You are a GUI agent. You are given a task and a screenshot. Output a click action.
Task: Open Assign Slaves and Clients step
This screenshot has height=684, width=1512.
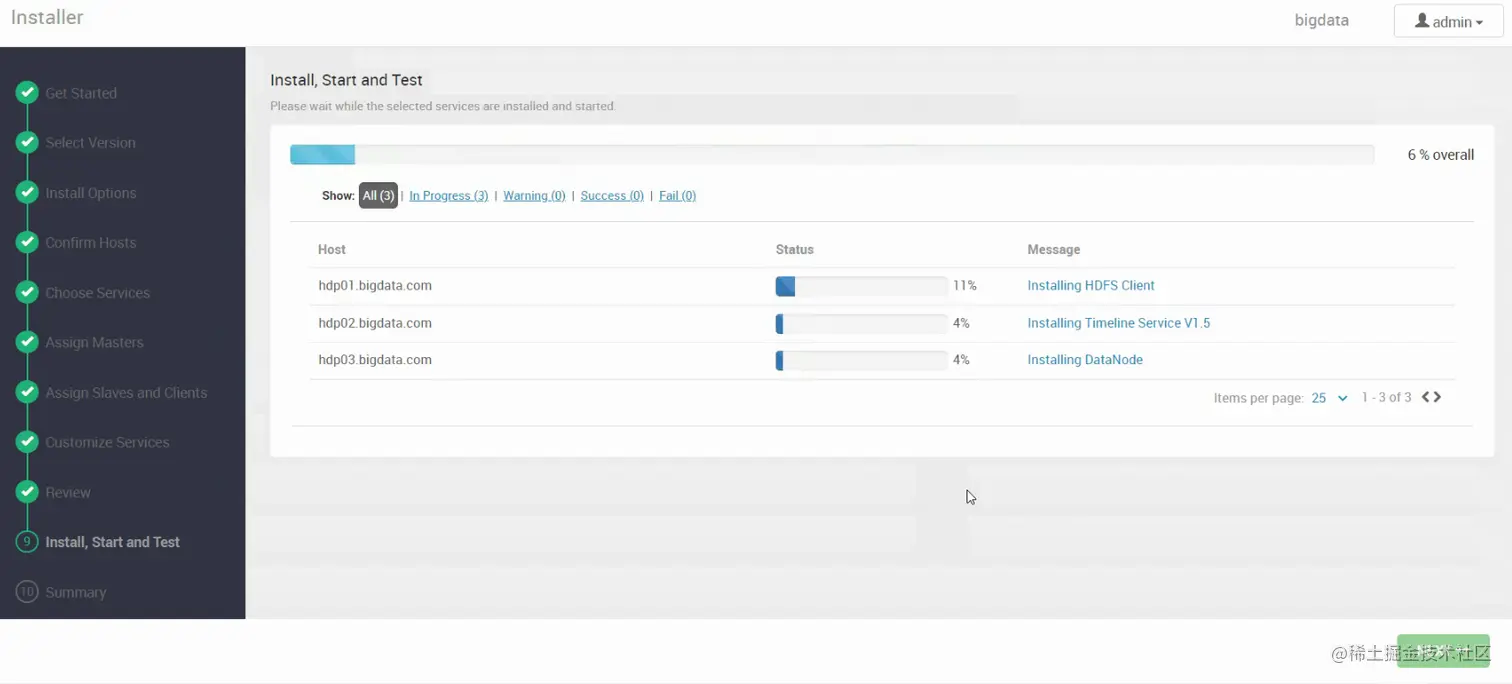point(126,392)
